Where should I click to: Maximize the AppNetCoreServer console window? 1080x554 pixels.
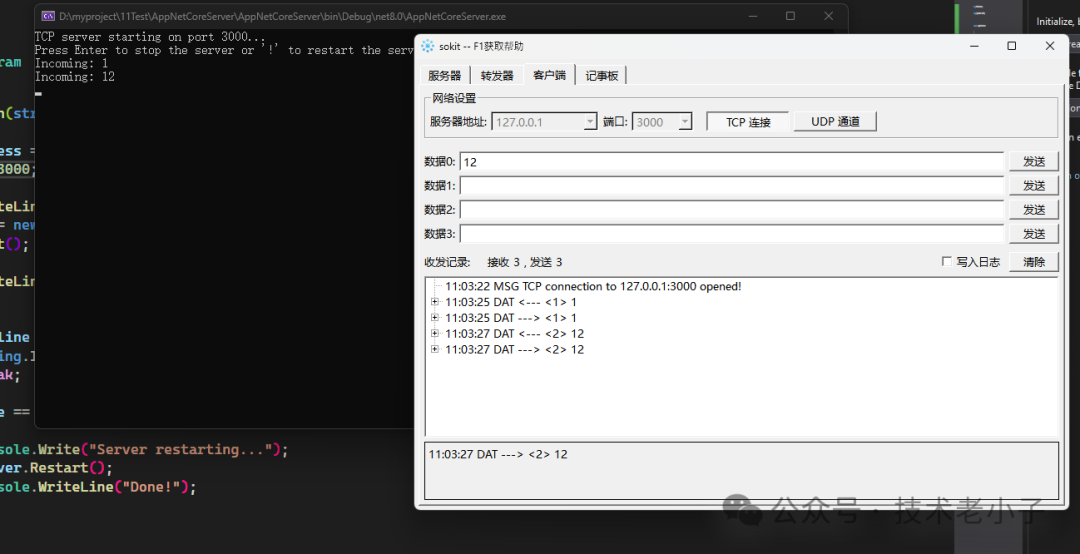(790, 16)
